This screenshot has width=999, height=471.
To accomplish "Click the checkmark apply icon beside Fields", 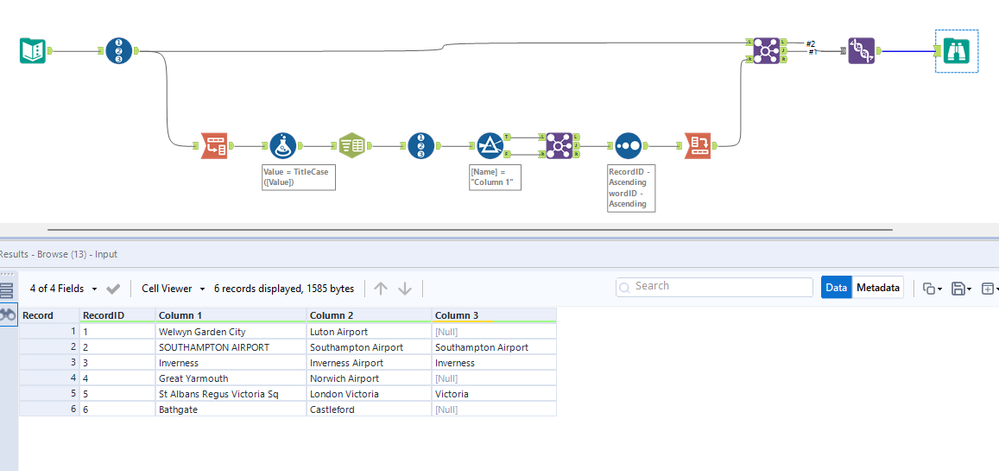I will point(113,289).
